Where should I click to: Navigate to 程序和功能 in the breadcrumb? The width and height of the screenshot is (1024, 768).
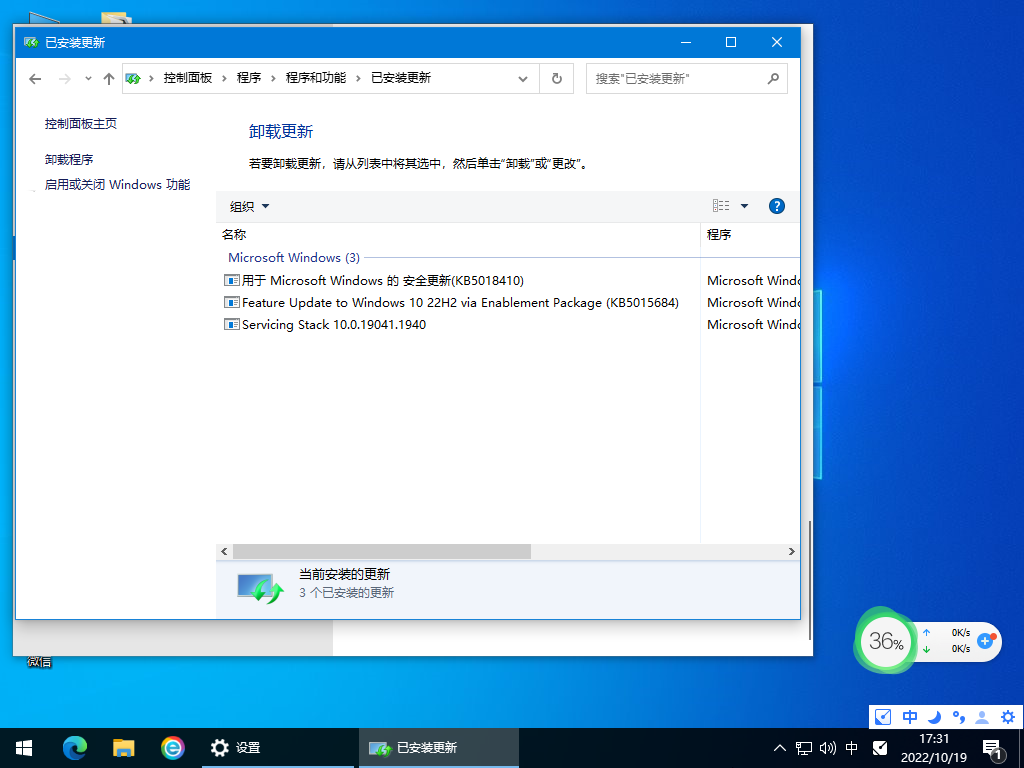pyautogui.click(x=314, y=78)
